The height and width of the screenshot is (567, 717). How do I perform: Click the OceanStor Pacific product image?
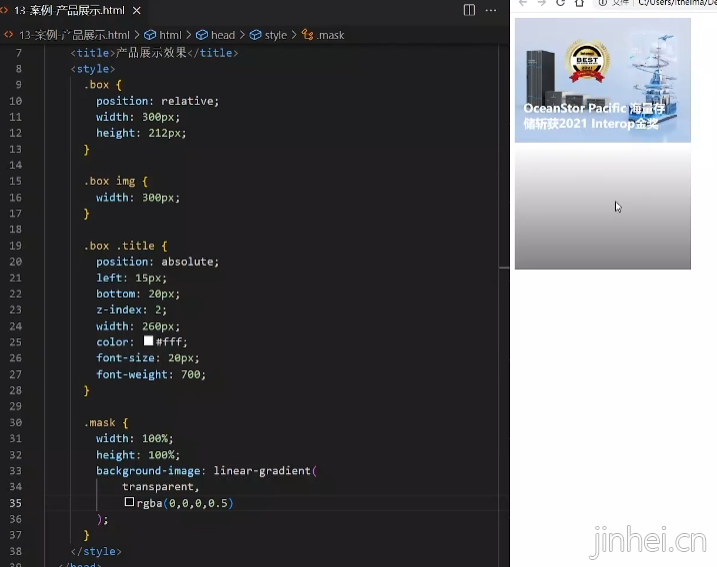(603, 80)
